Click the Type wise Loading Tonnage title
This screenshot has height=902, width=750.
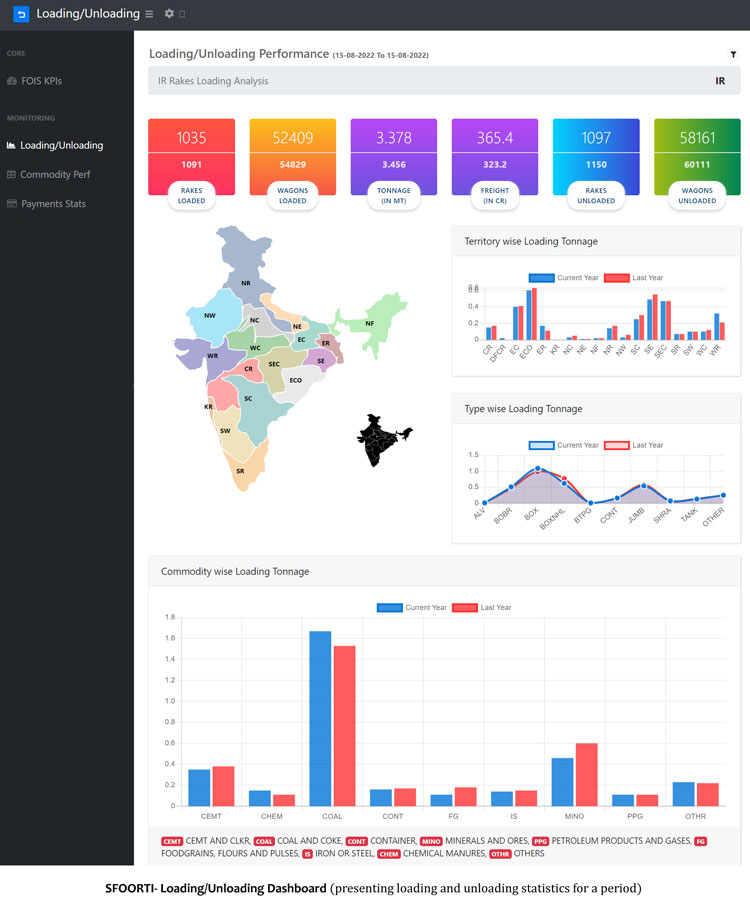pos(523,408)
